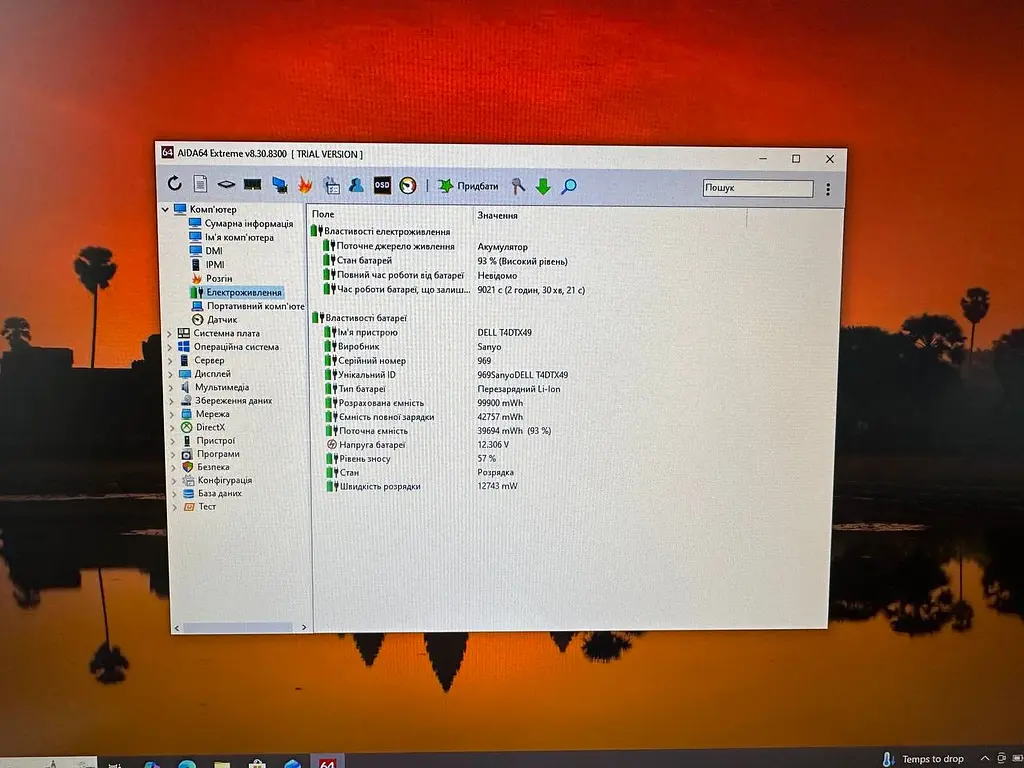The height and width of the screenshot is (768, 1024).
Task: Select the Пристрої tree entry
Action: click(208, 441)
